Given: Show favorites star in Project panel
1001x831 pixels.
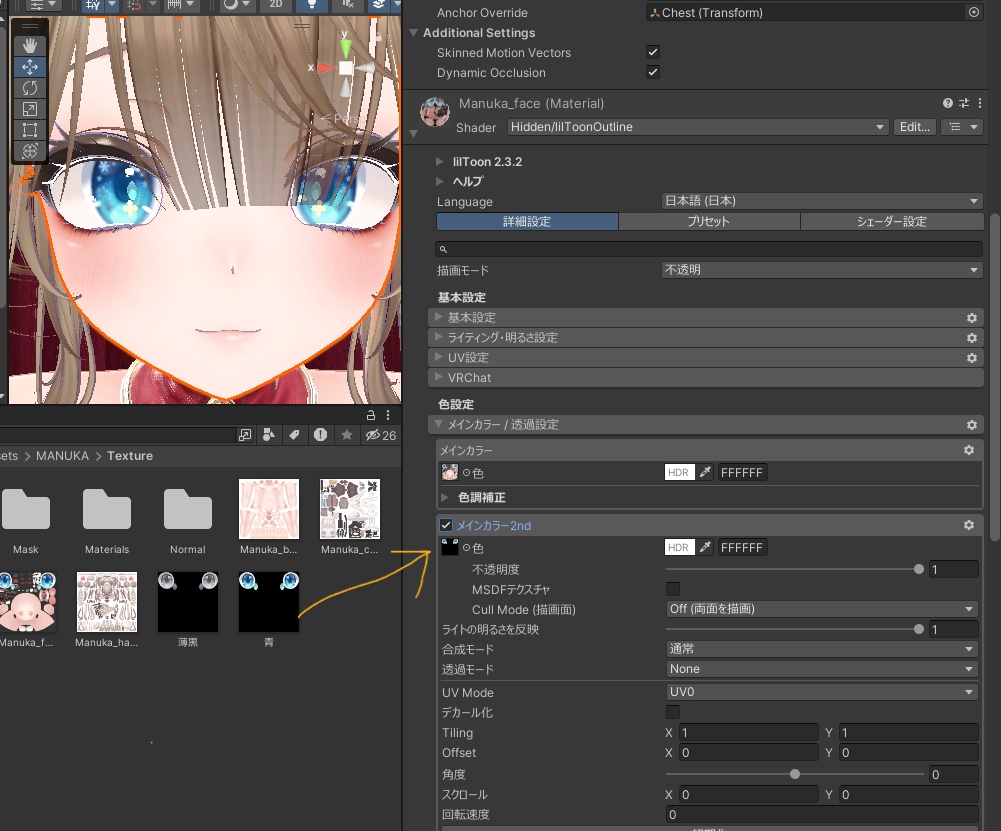Looking at the screenshot, I should pos(347,435).
